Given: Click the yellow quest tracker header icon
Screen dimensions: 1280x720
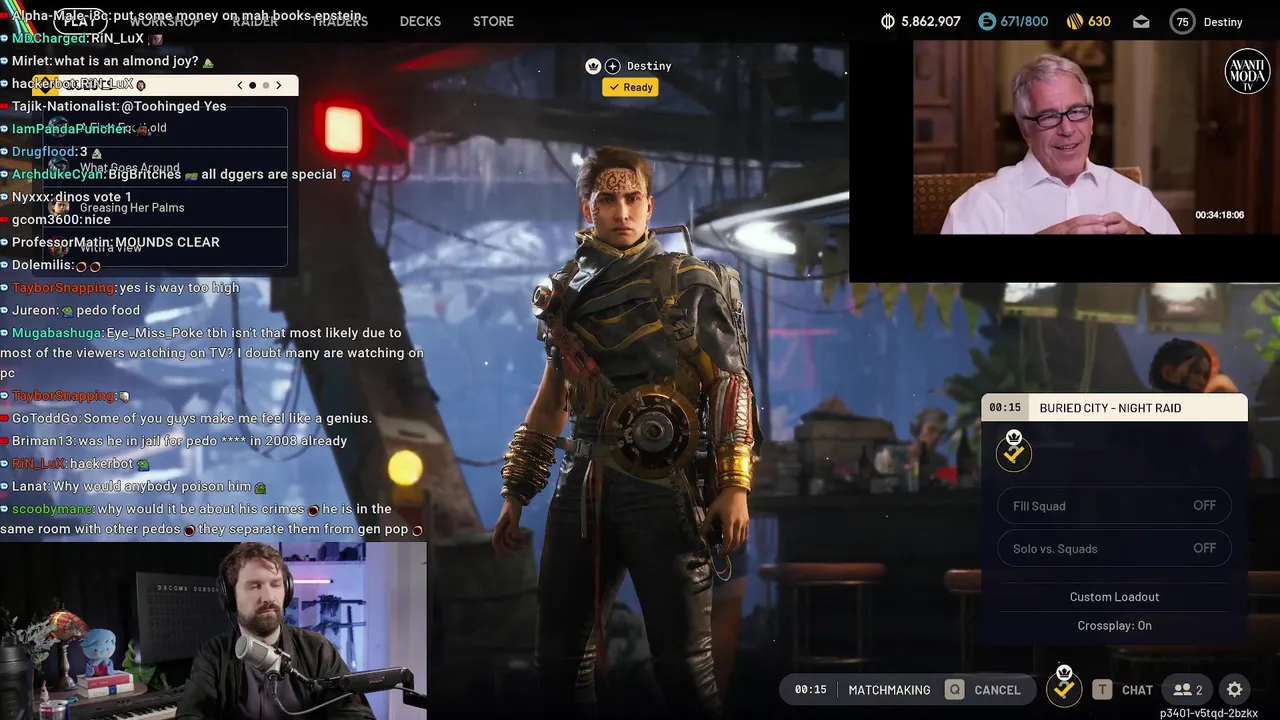Looking at the screenshot, I should click(x=44, y=84).
